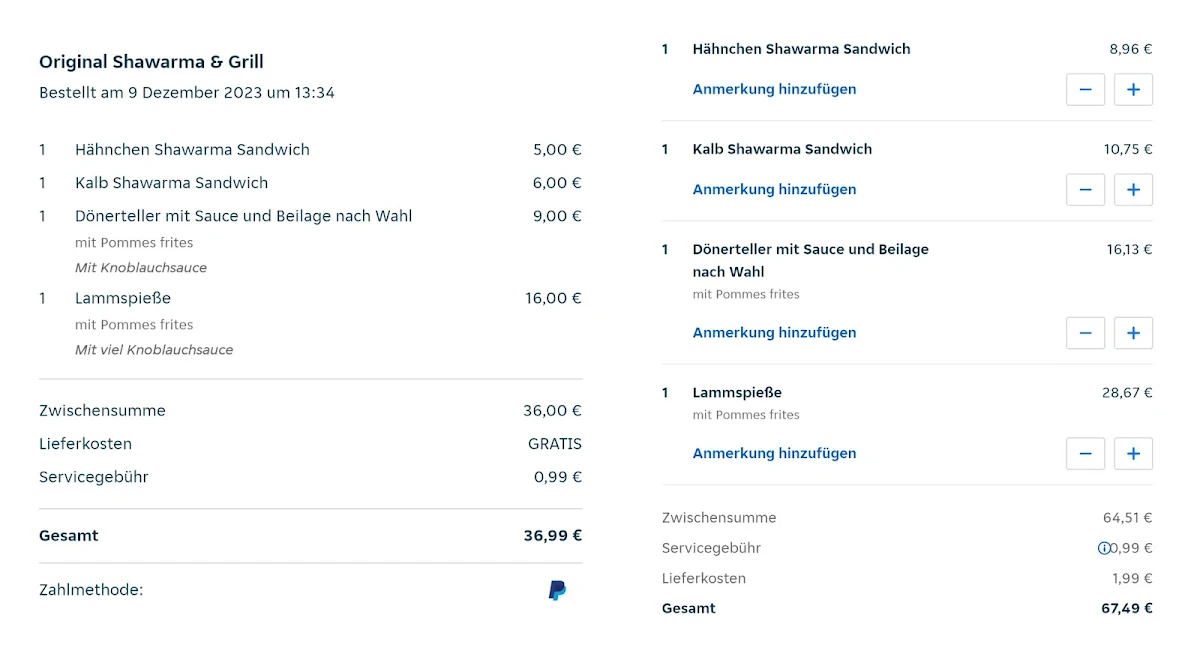
Task: Increase quantity of Hähnchen Shawarma Sandwich in cart
Action: (x=1133, y=89)
